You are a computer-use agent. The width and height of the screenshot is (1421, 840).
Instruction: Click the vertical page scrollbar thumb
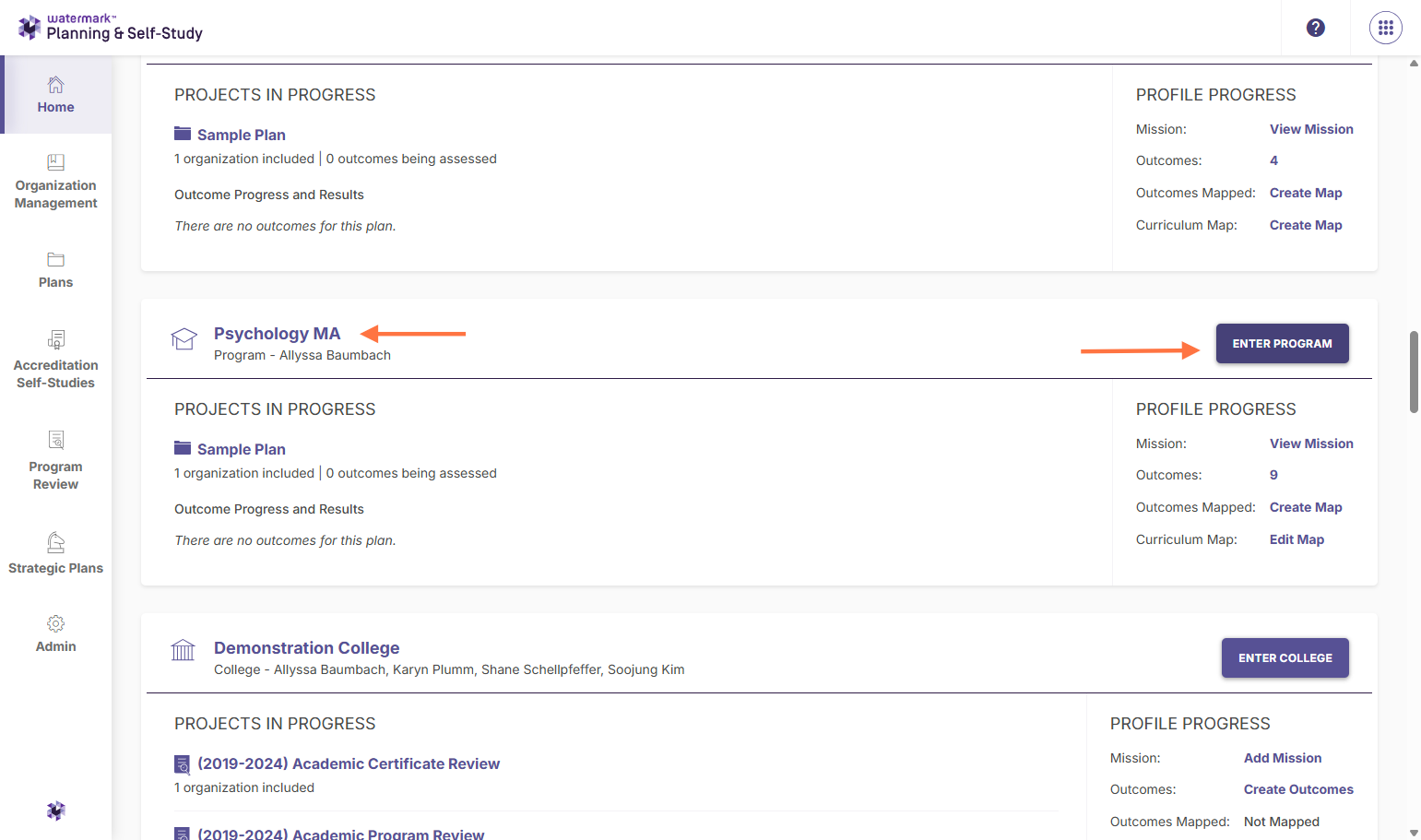coord(1414,373)
